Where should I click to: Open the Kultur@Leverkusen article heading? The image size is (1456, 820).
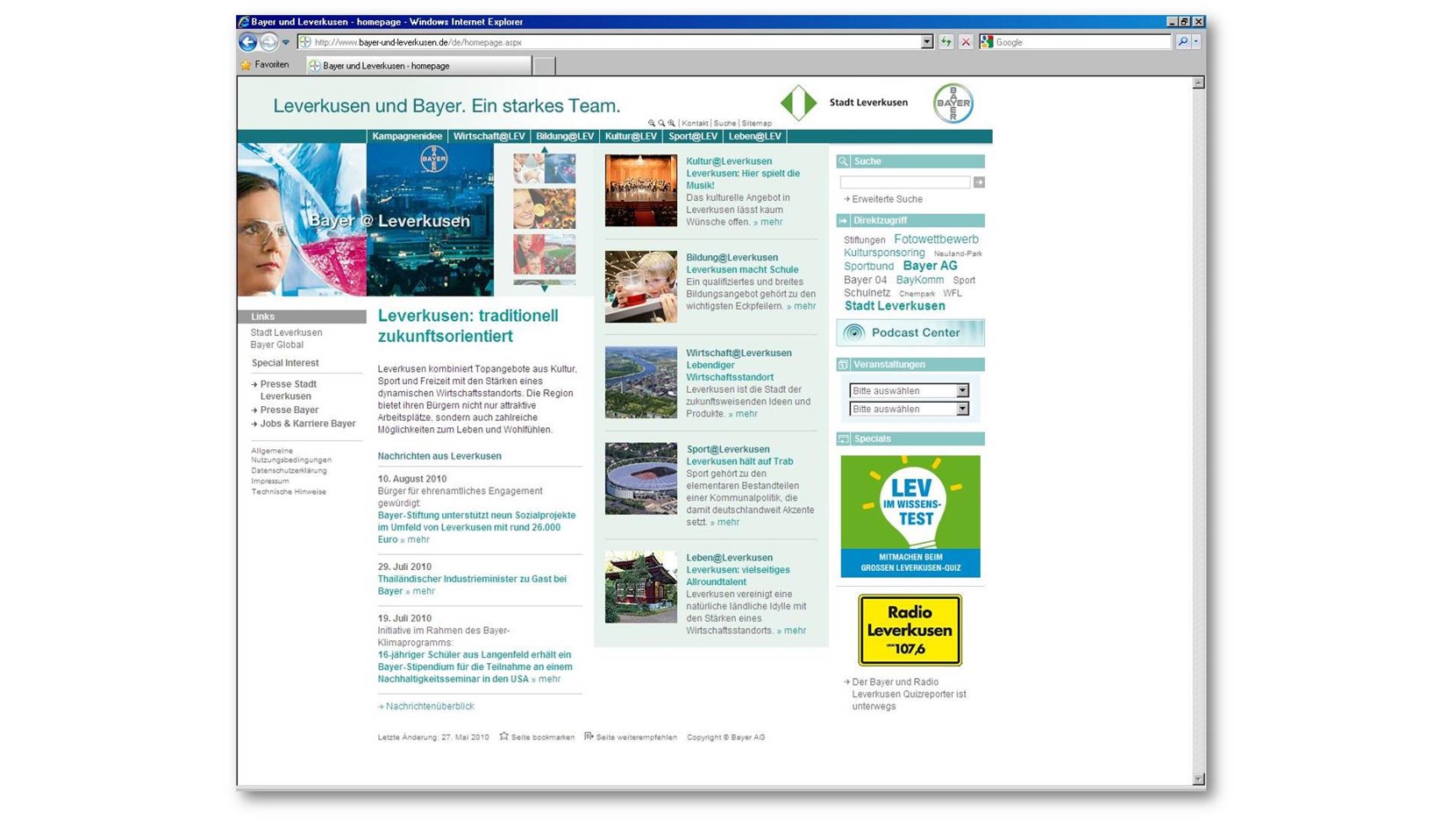point(729,161)
